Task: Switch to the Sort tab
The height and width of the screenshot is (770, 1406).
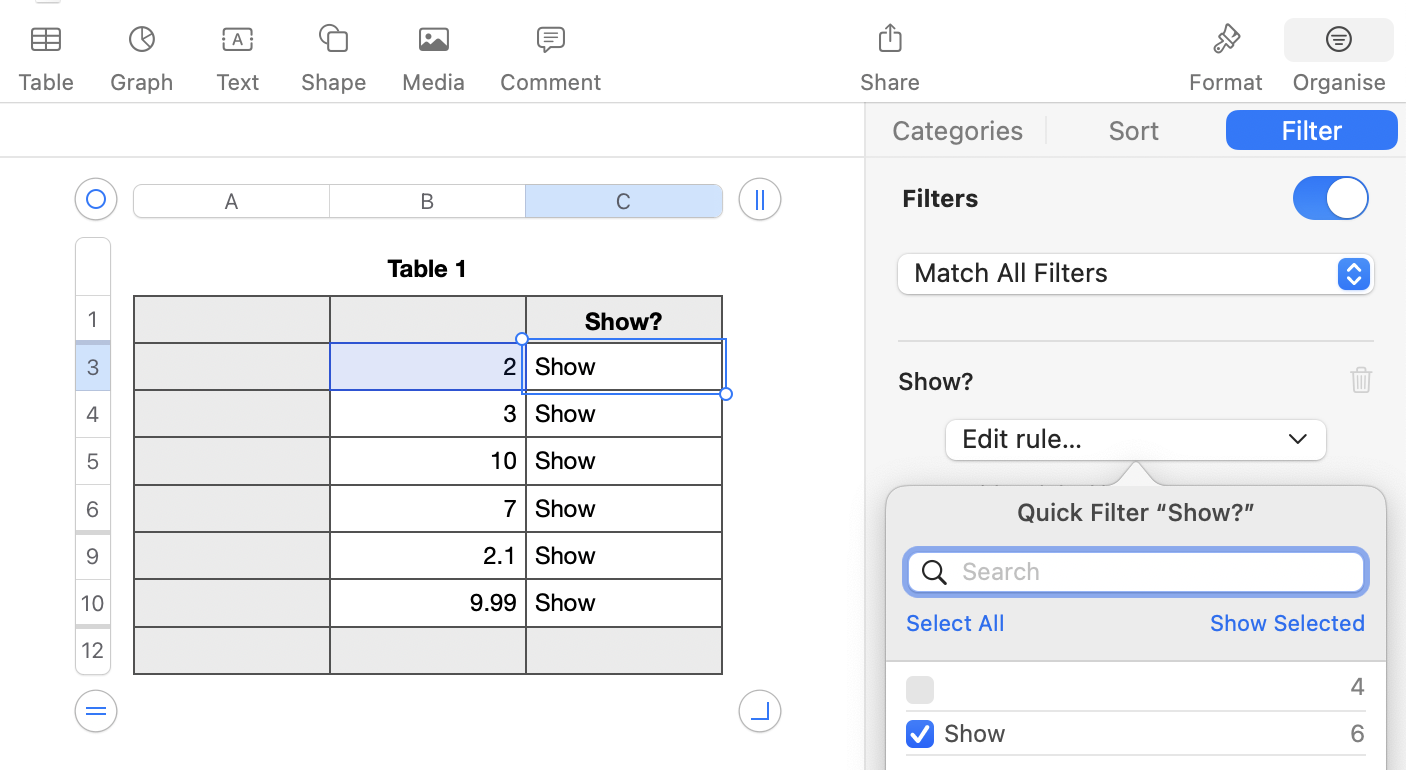Action: click(x=1133, y=131)
